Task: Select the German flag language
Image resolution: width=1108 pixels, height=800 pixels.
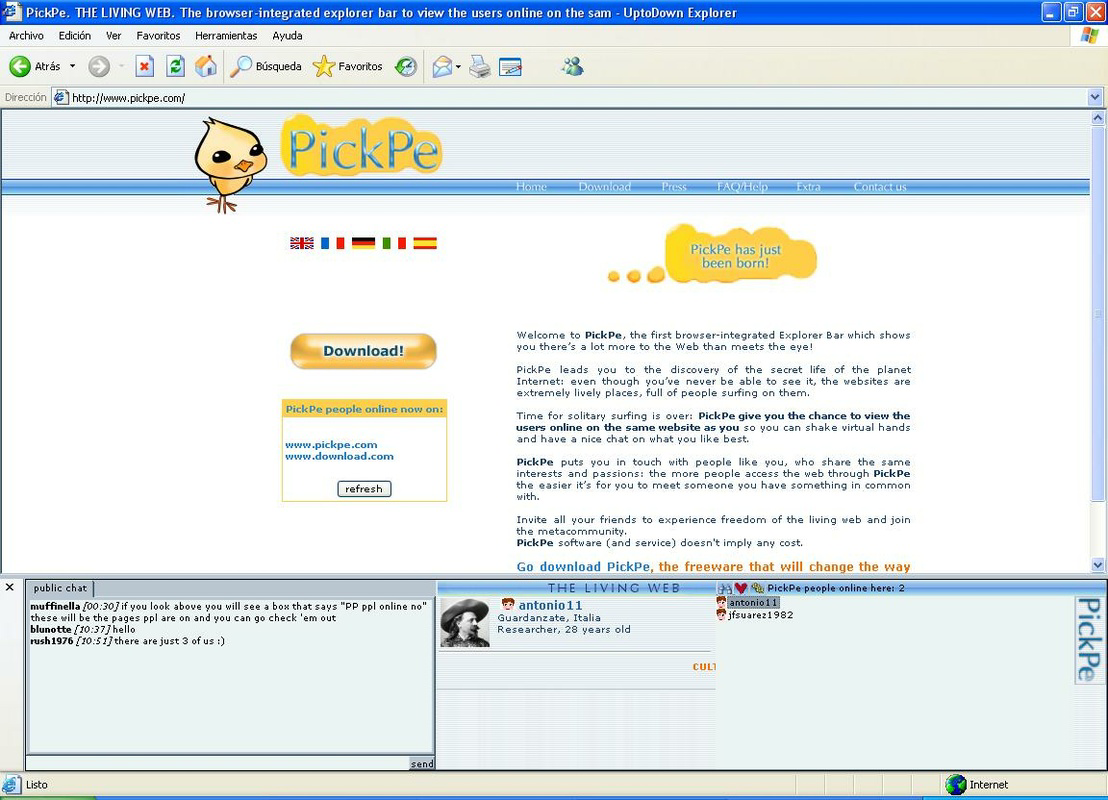Action: point(363,243)
